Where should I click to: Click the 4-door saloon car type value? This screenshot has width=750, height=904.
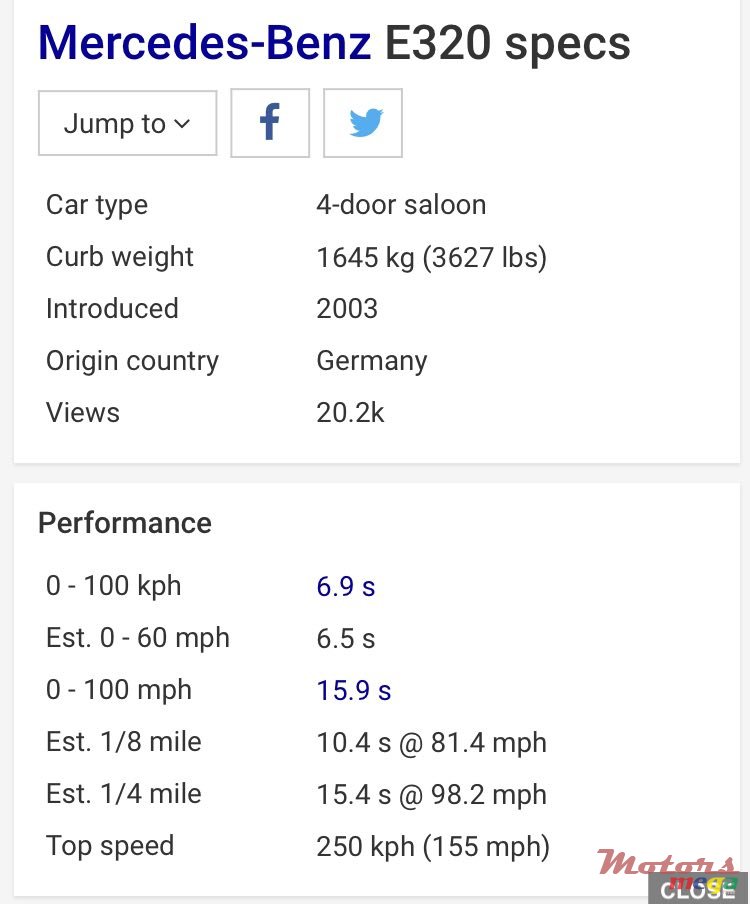click(401, 205)
